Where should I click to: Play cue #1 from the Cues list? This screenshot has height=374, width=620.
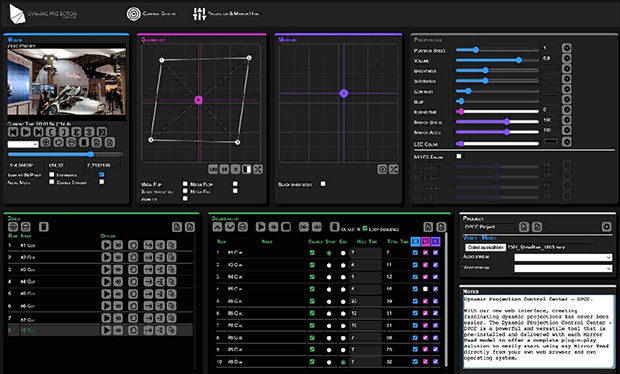(106, 245)
